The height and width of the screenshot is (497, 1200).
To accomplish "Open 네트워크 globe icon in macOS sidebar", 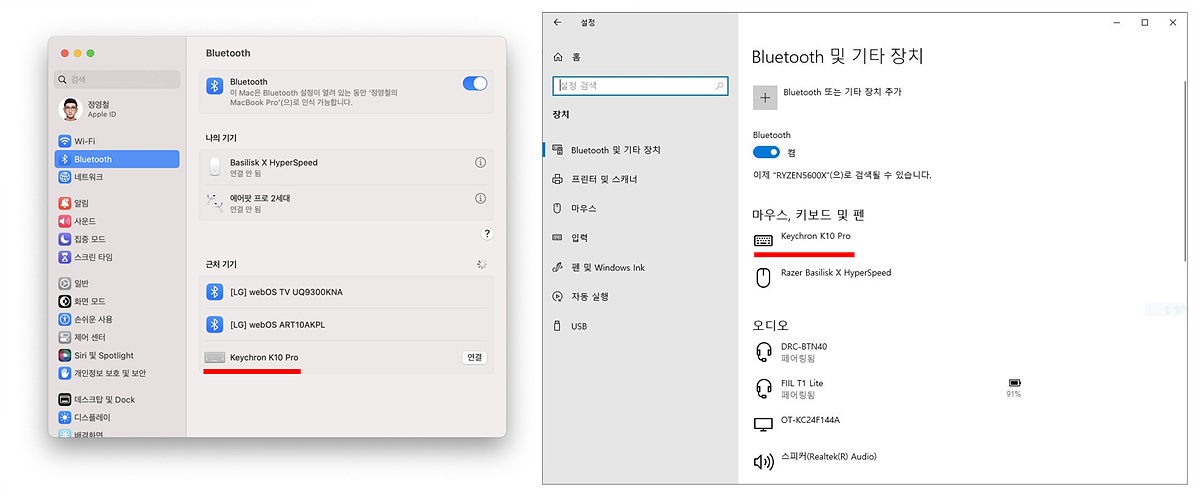I will pyautogui.click(x=65, y=177).
